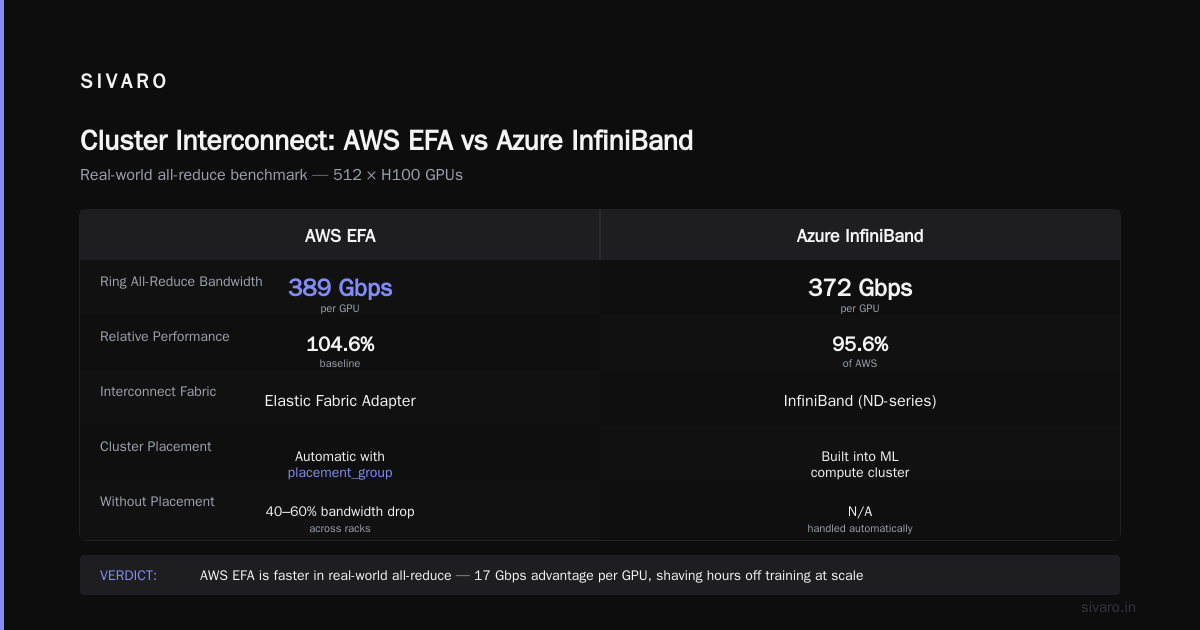Click the 'baseline' caption under 104.6%
This screenshot has width=1200, height=630.
tap(340, 364)
